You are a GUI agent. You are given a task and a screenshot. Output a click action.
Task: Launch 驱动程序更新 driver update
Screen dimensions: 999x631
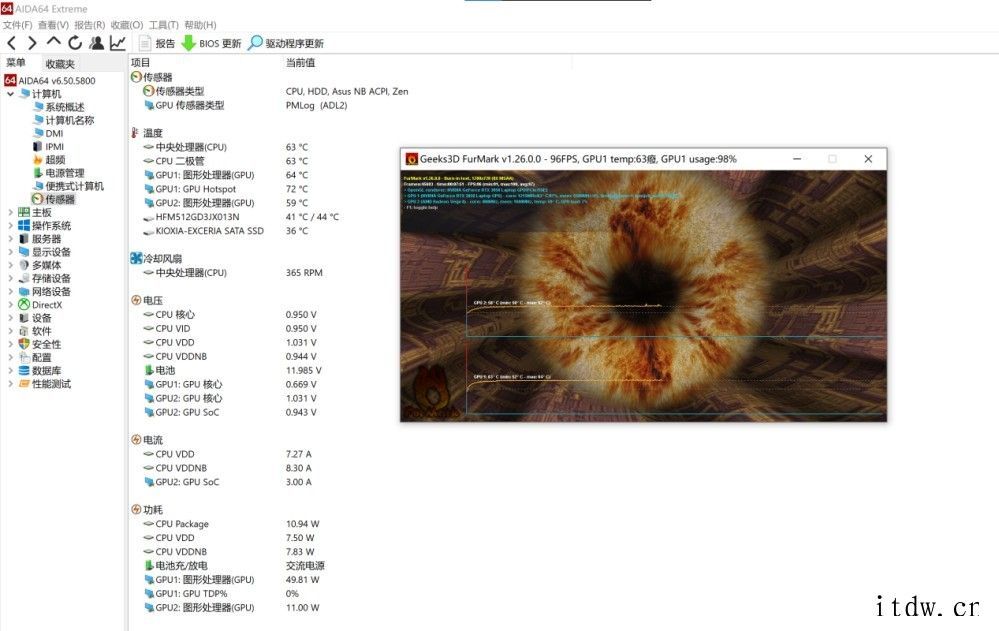(x=286, y=43)
